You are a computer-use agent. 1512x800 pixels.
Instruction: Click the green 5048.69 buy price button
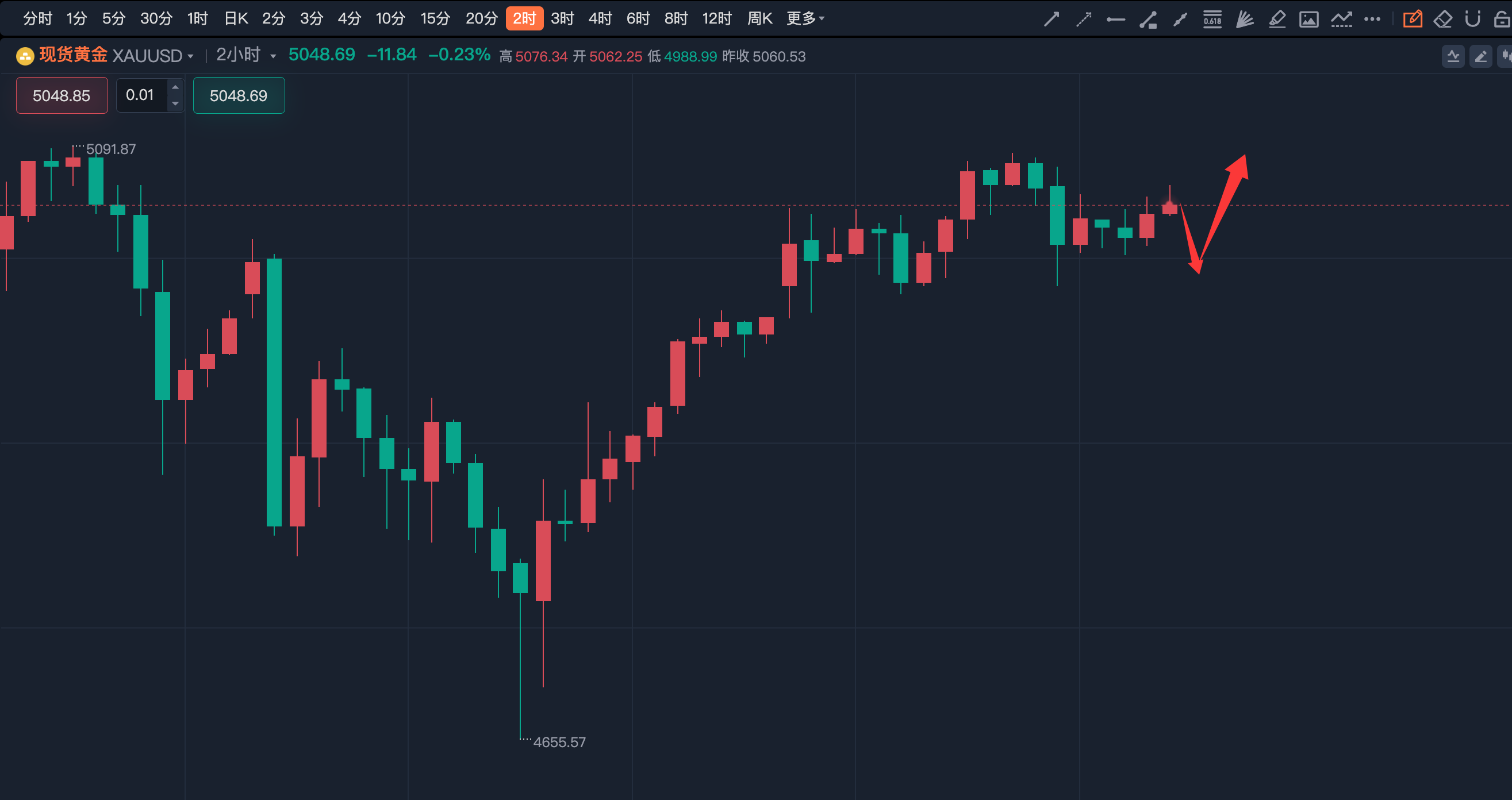pos(239,95)
